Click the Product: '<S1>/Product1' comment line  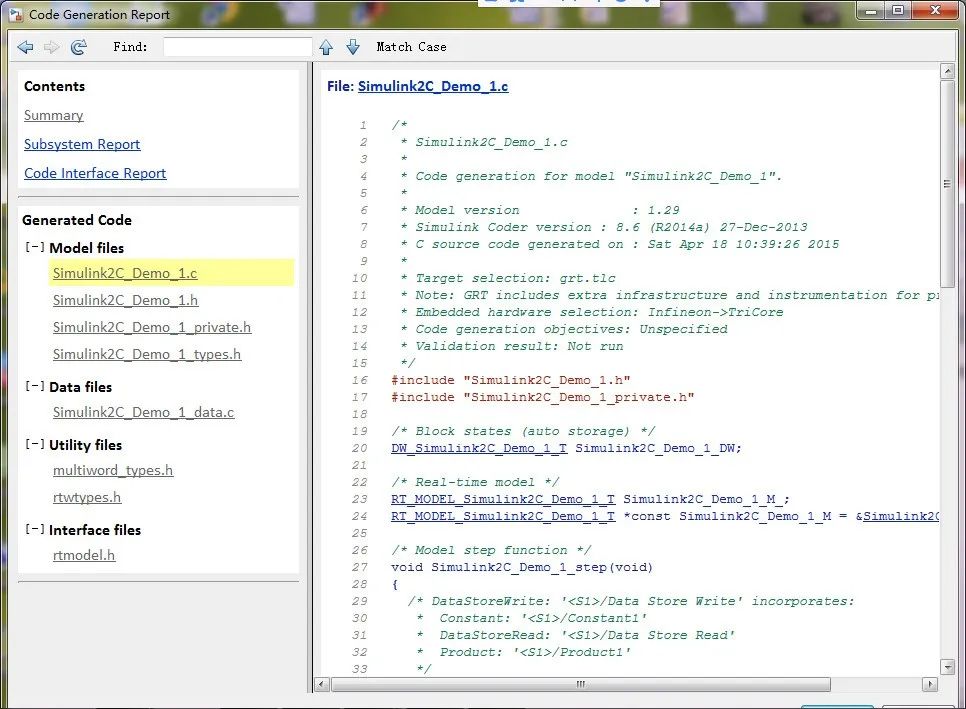tap(524, 652)
